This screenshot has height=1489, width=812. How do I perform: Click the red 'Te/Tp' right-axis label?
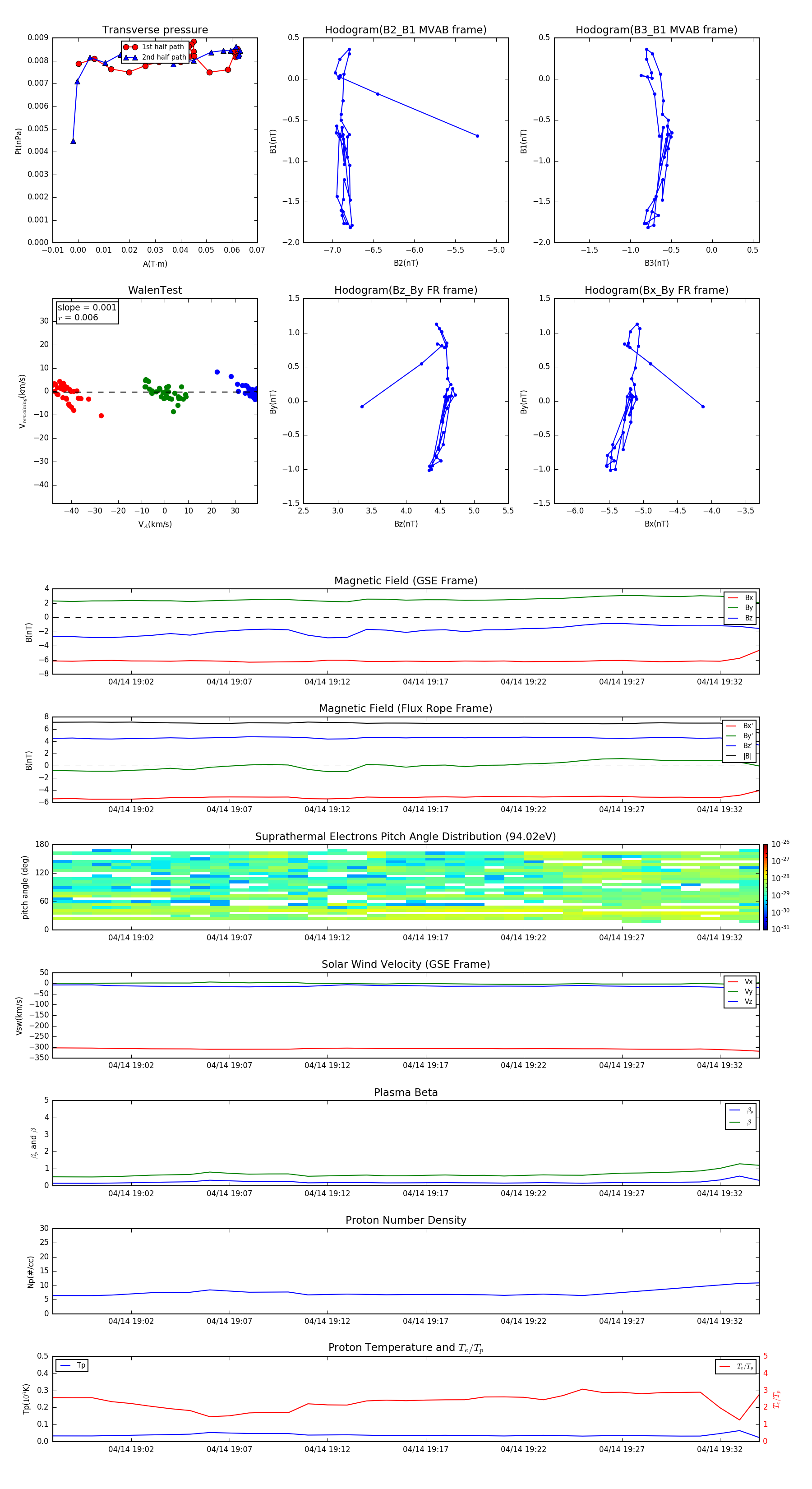777,1399
